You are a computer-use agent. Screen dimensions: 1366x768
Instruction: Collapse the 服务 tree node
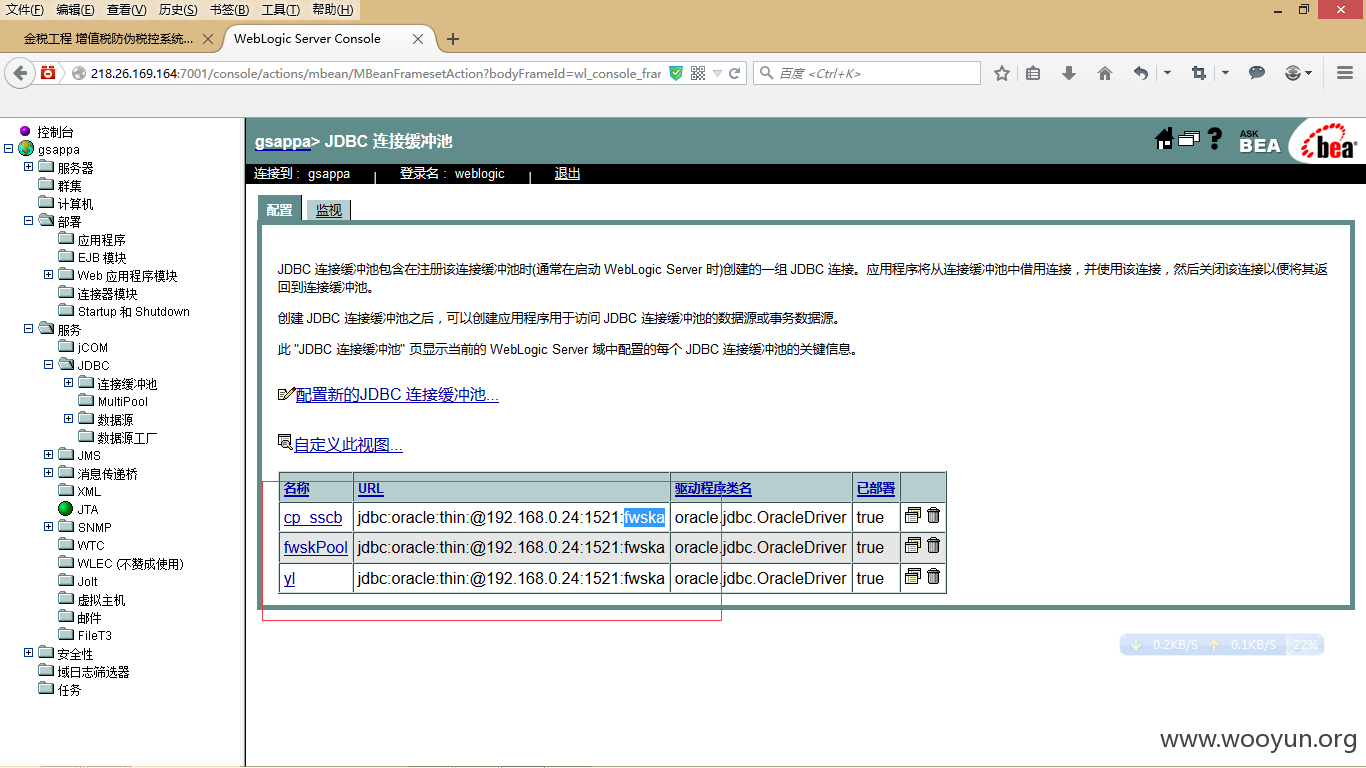tap(28, 329)
